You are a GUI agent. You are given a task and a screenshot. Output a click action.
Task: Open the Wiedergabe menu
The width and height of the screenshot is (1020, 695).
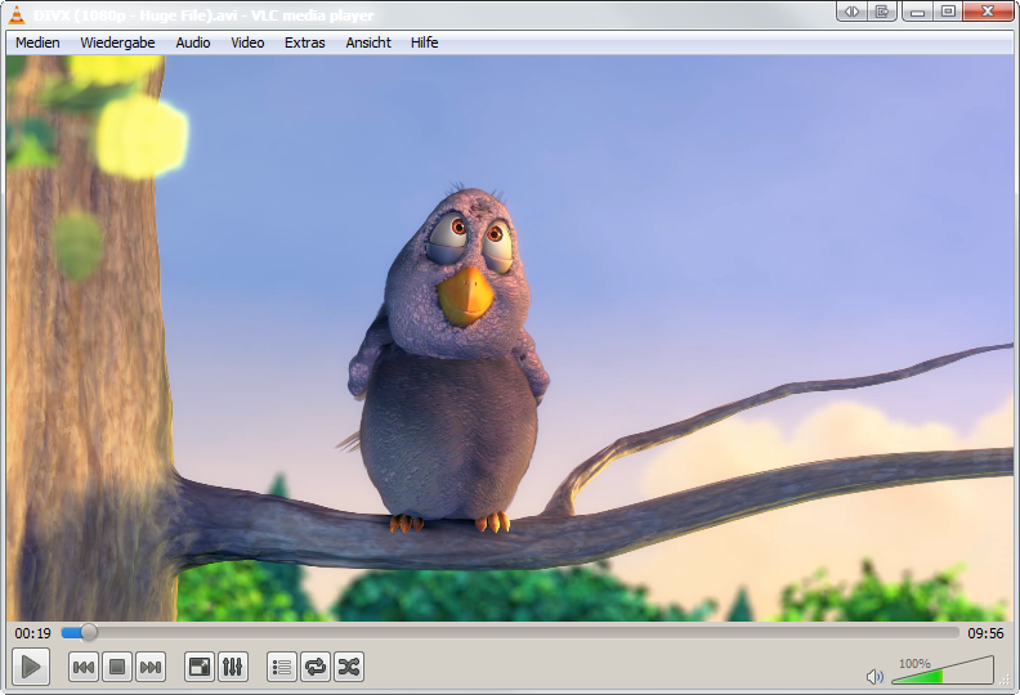pos(118,43)
